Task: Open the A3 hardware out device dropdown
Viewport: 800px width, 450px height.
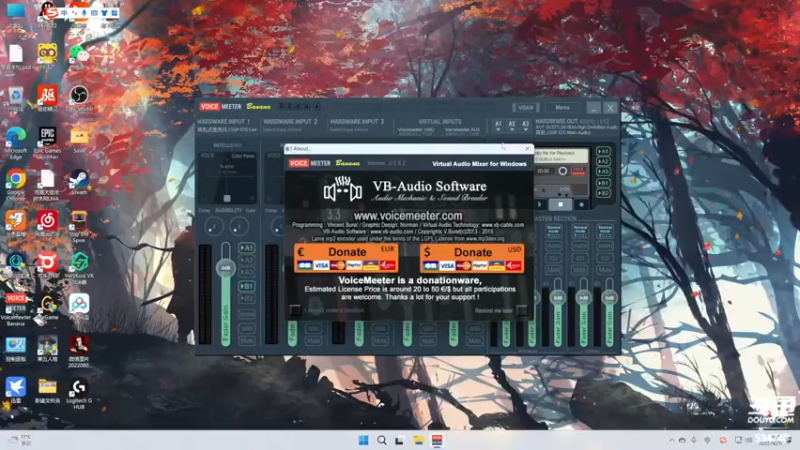Action: coord(525,126)
